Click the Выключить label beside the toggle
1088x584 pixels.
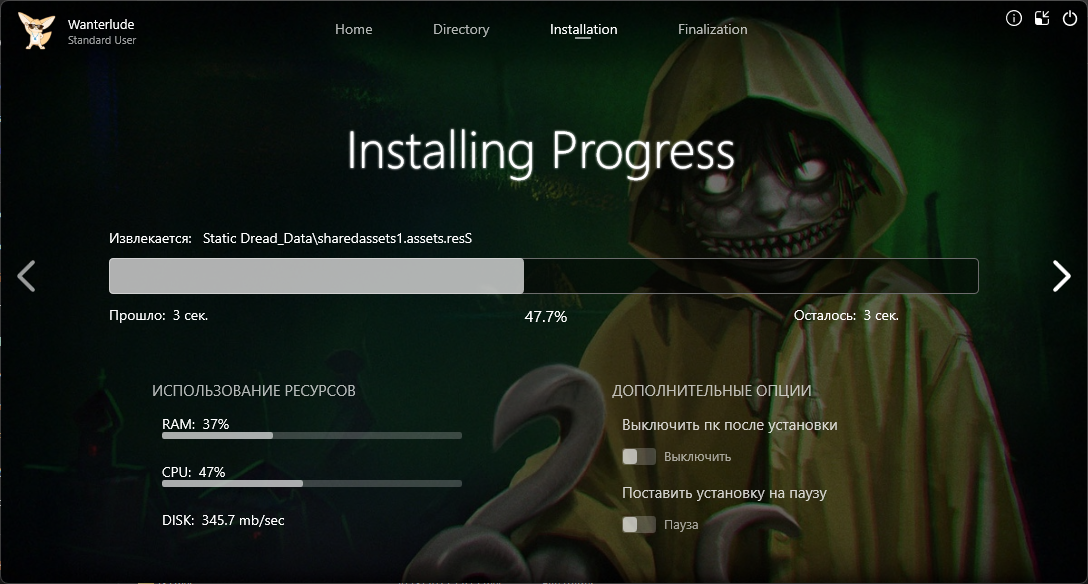(698, 457)
